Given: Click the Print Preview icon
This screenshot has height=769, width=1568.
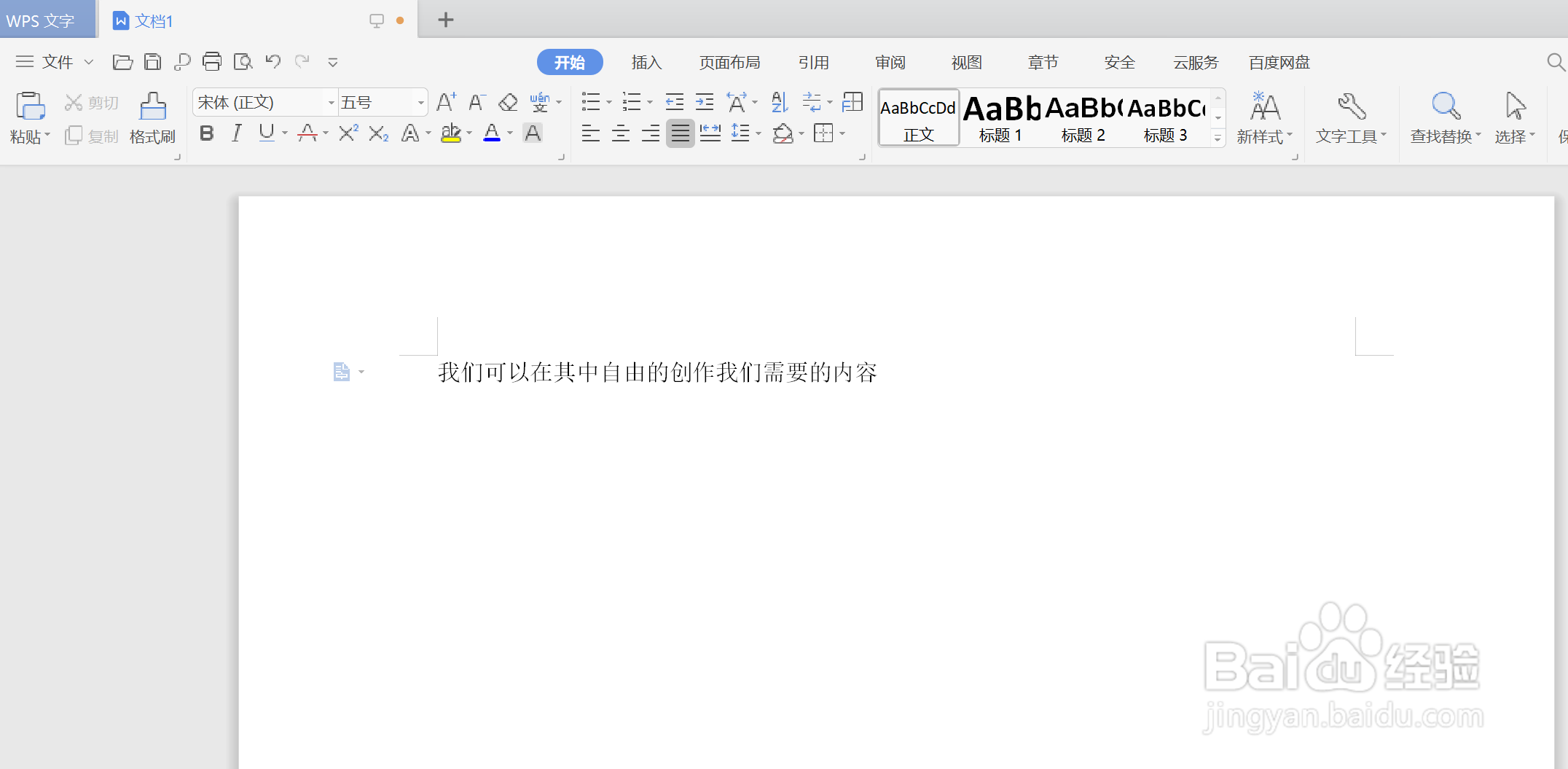Looking at the screenshot, I should coord(243,62).
